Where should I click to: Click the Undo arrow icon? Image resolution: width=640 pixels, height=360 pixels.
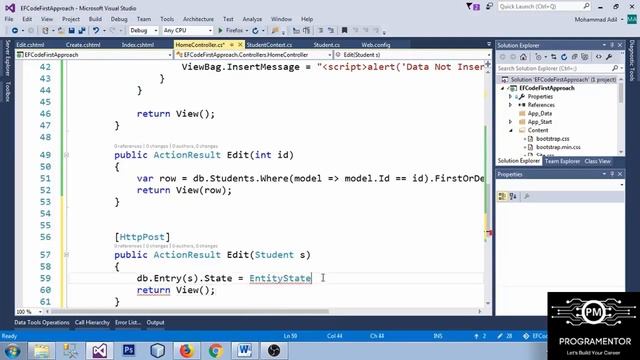coord(96,31)
